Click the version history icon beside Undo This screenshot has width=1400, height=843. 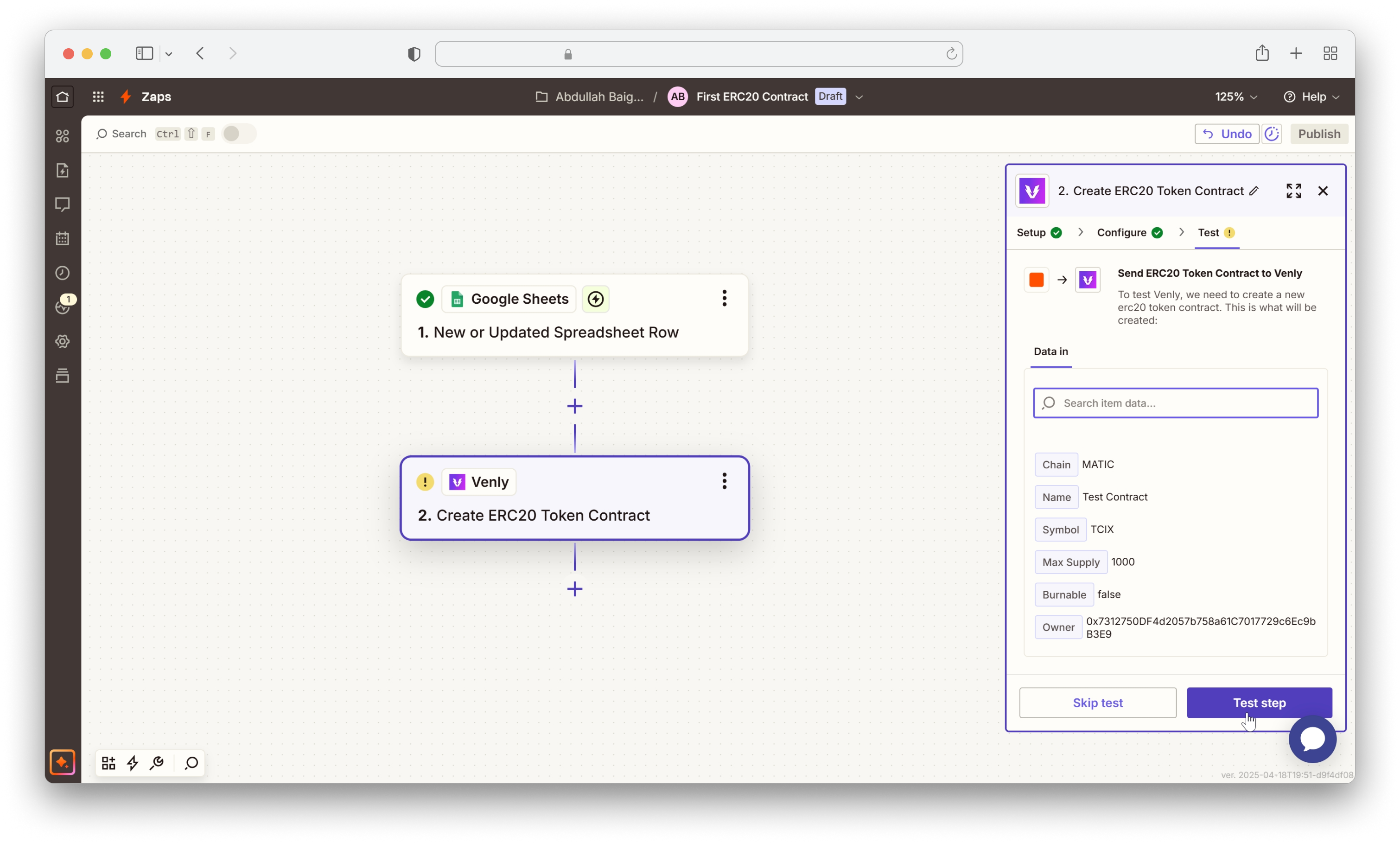[1272, 134]
